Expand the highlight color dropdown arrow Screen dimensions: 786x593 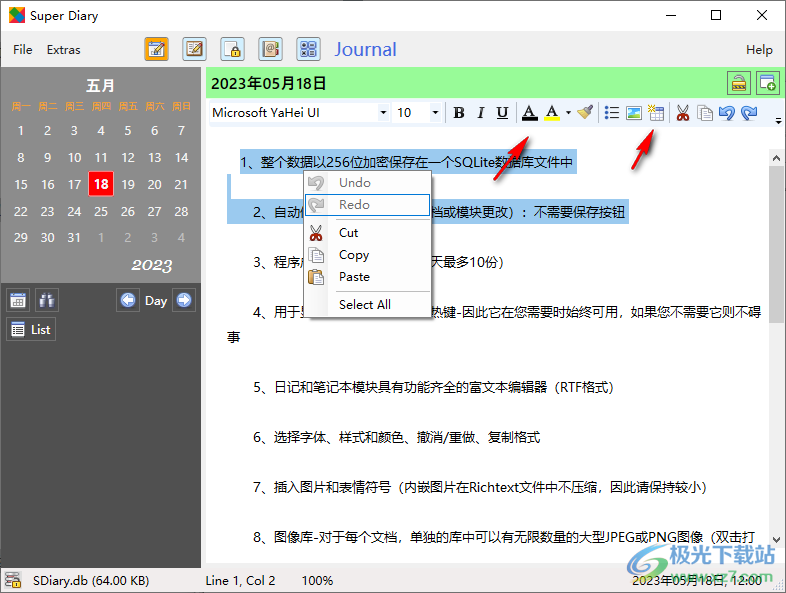click(568, 113)
